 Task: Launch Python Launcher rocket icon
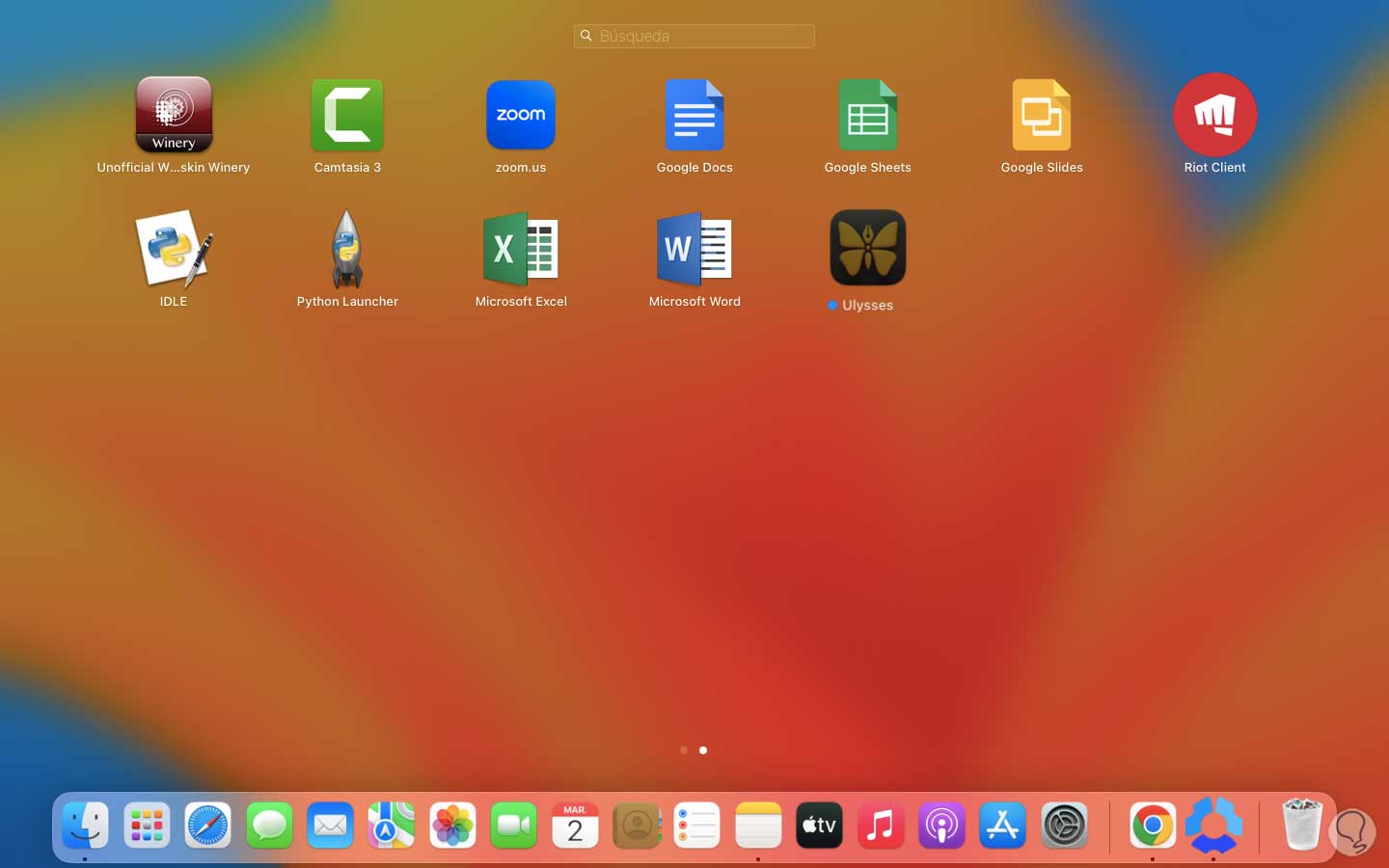(347, 249)
